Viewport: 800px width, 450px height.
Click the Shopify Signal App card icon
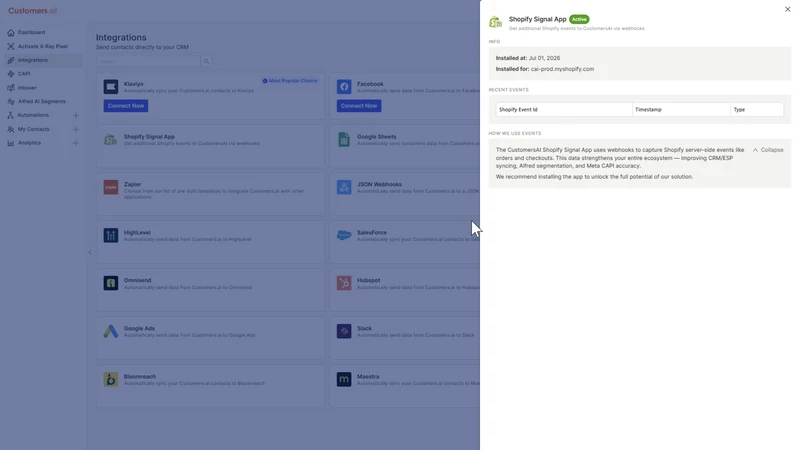tap(111, 139)
